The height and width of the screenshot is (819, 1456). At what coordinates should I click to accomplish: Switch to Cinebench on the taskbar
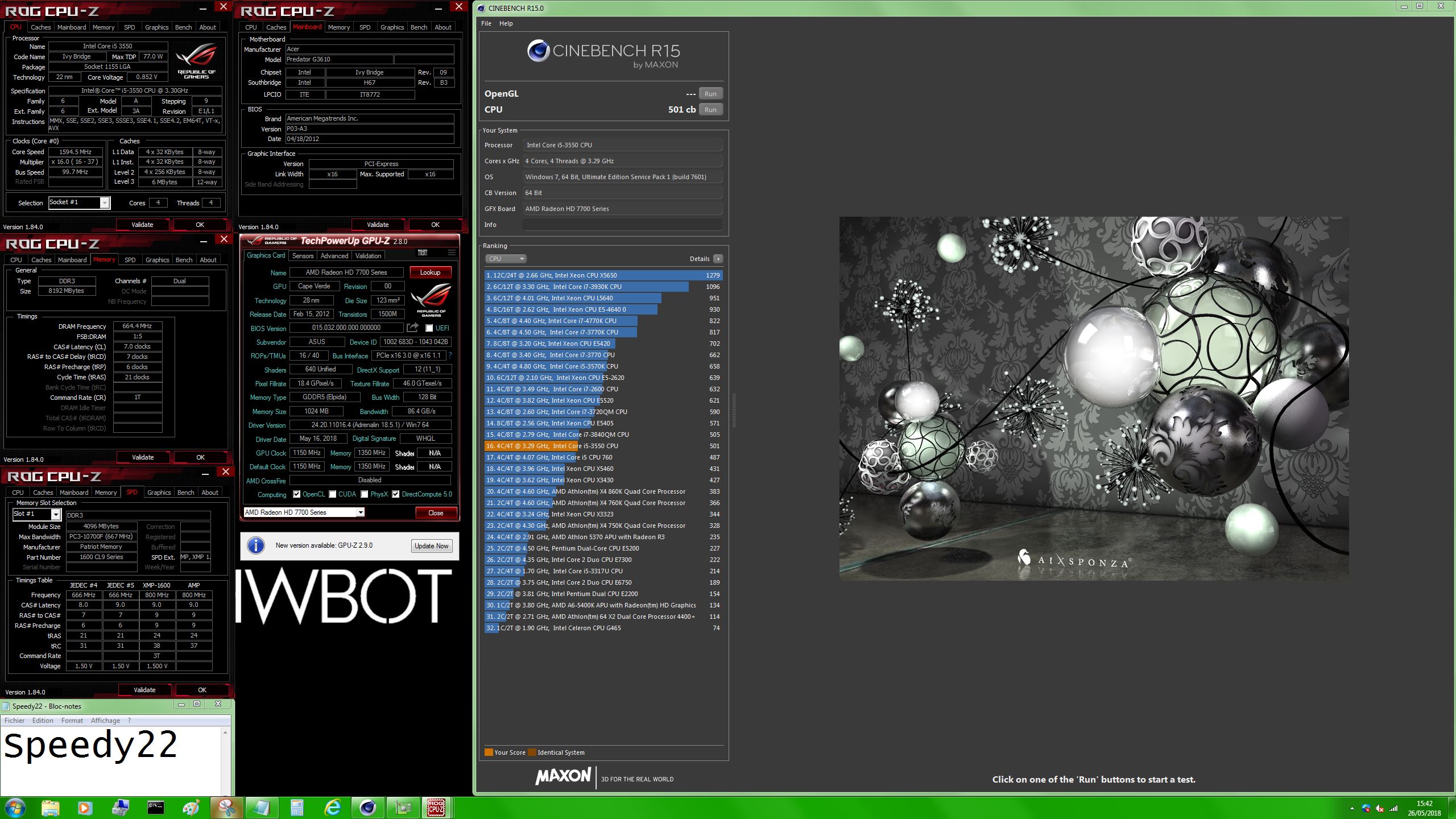coord(368,808)
